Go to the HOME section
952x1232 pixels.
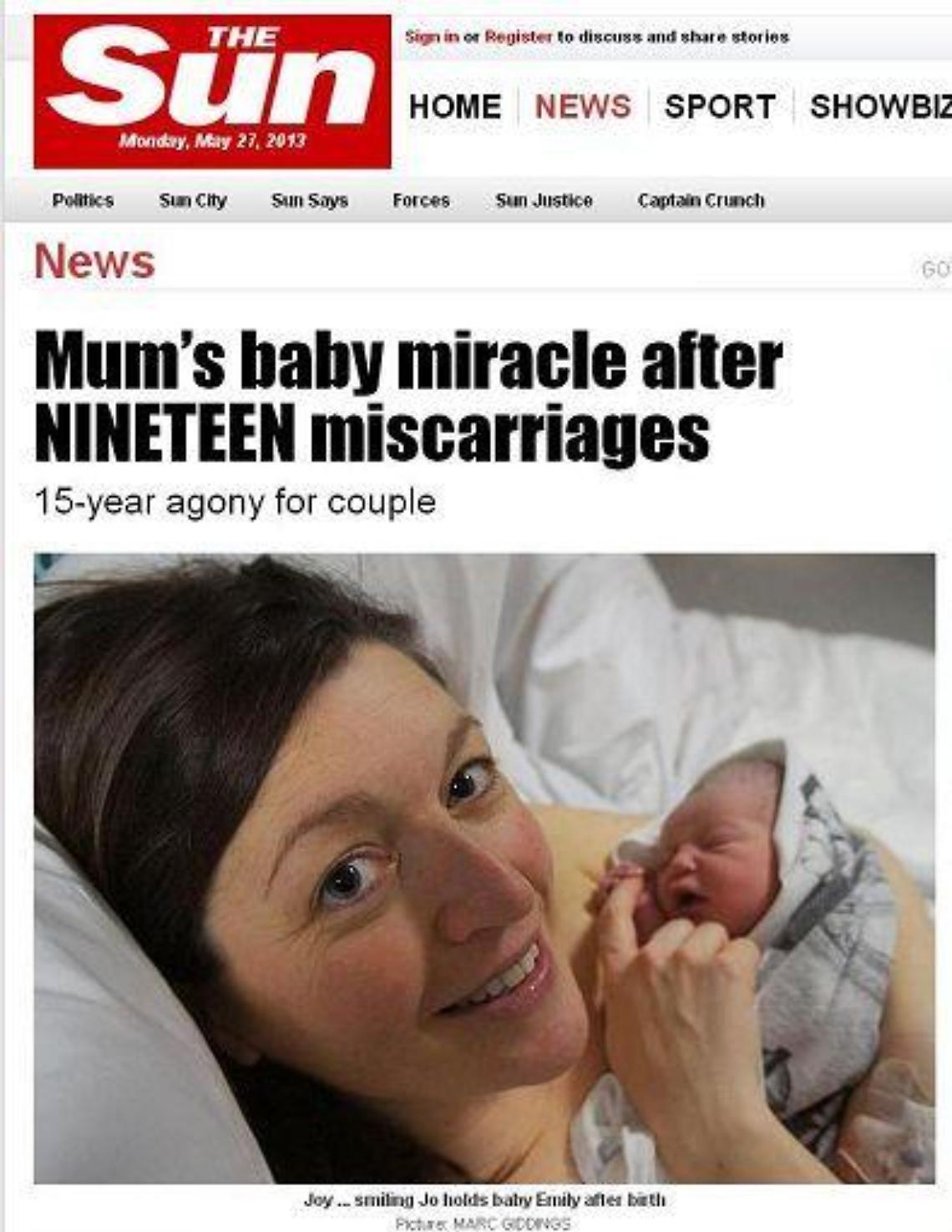point(455,107)
